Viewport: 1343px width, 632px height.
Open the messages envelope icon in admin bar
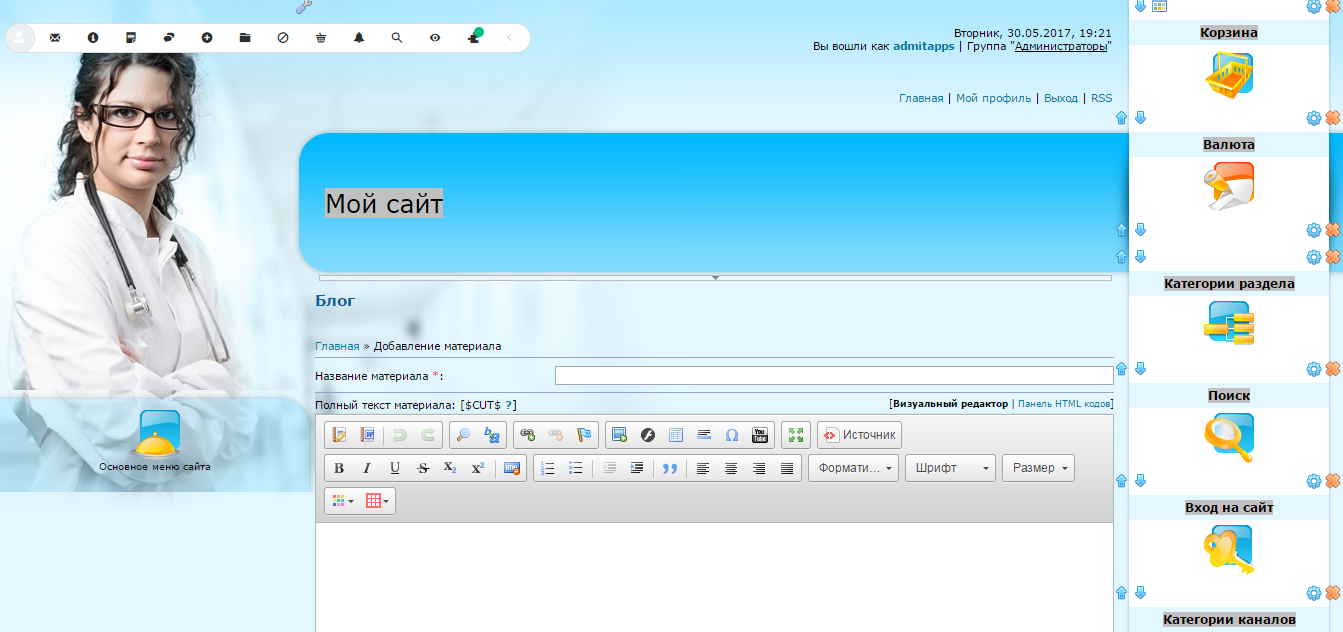pyautogui.click(x=55, y=38)
